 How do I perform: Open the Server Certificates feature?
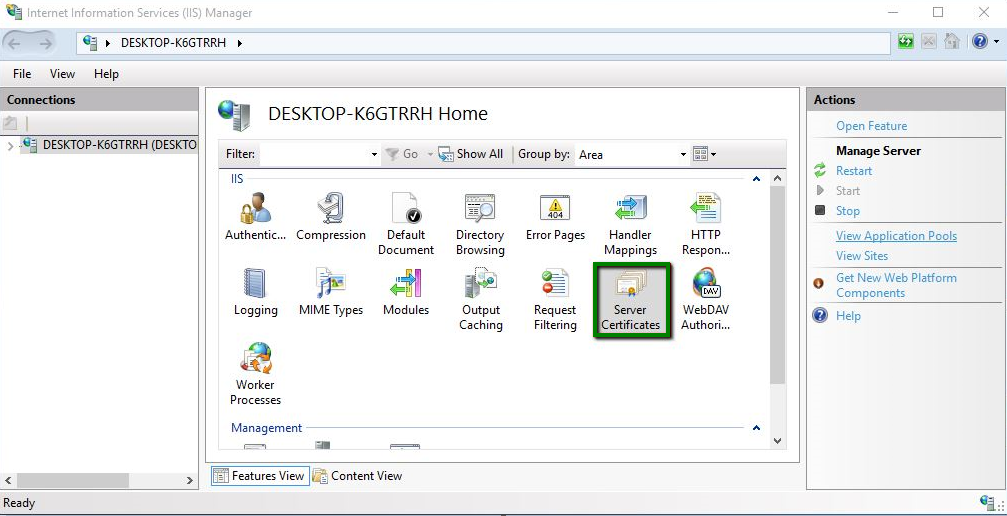630,301
